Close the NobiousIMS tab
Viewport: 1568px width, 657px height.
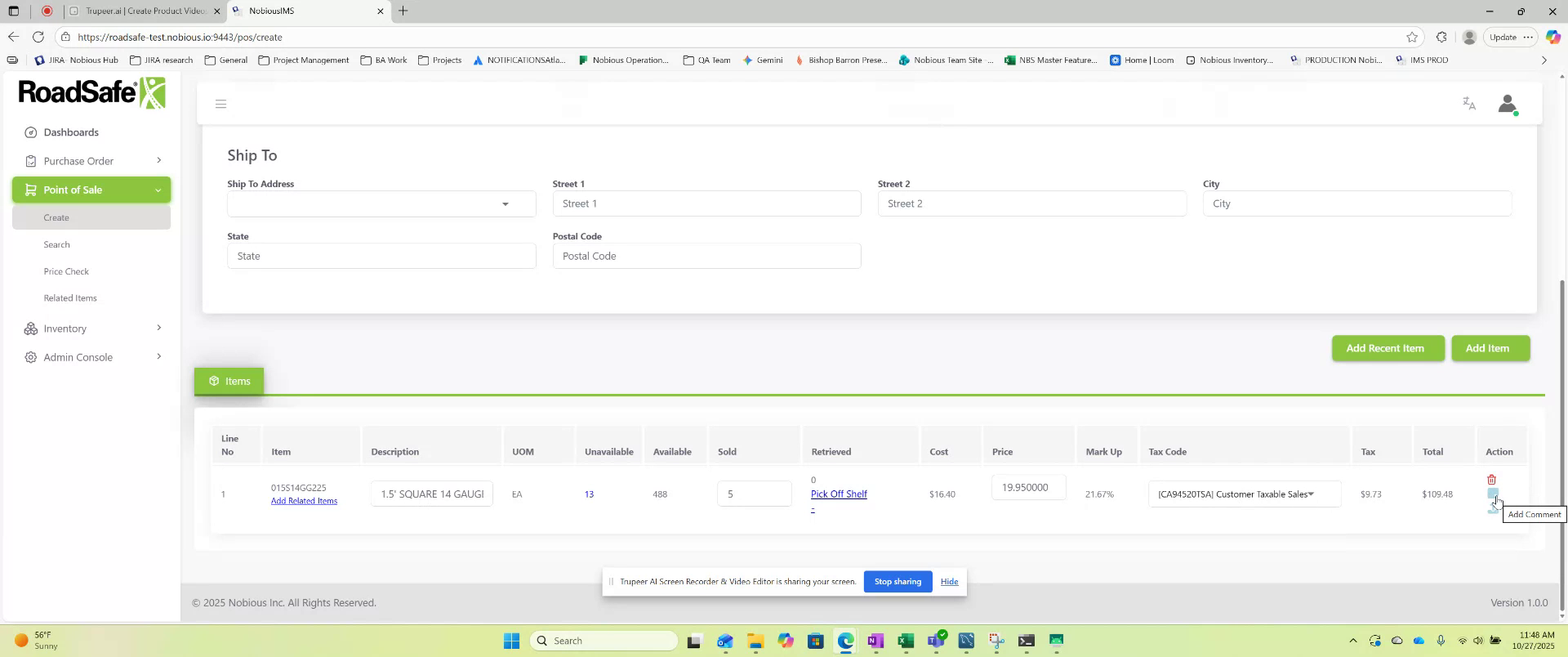click(380, 11)
